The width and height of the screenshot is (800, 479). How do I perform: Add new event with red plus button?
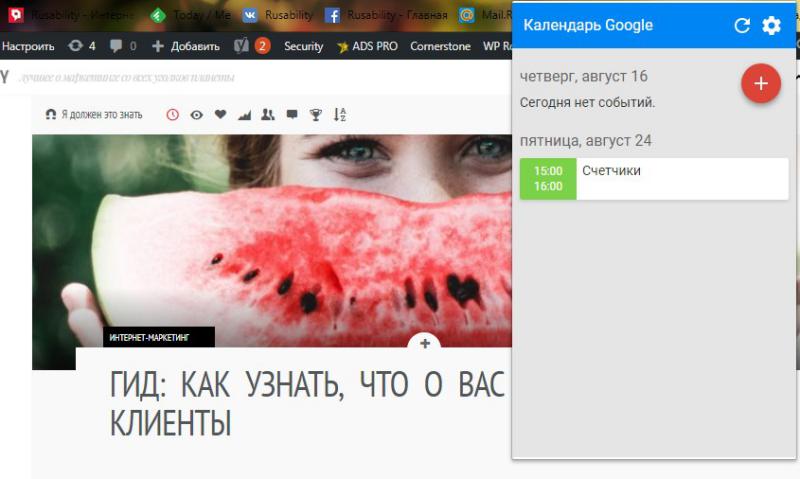[761, 83]
